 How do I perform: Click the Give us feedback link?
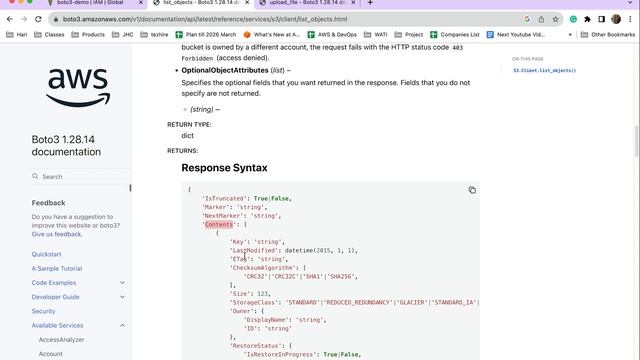pyautogui.click(x=57, y=234)
